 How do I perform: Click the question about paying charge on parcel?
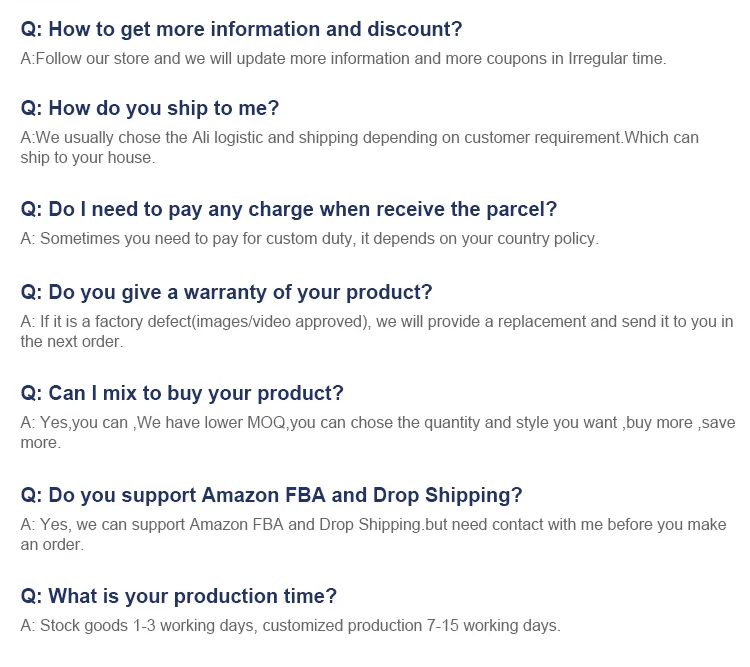[x=288, y=210]
